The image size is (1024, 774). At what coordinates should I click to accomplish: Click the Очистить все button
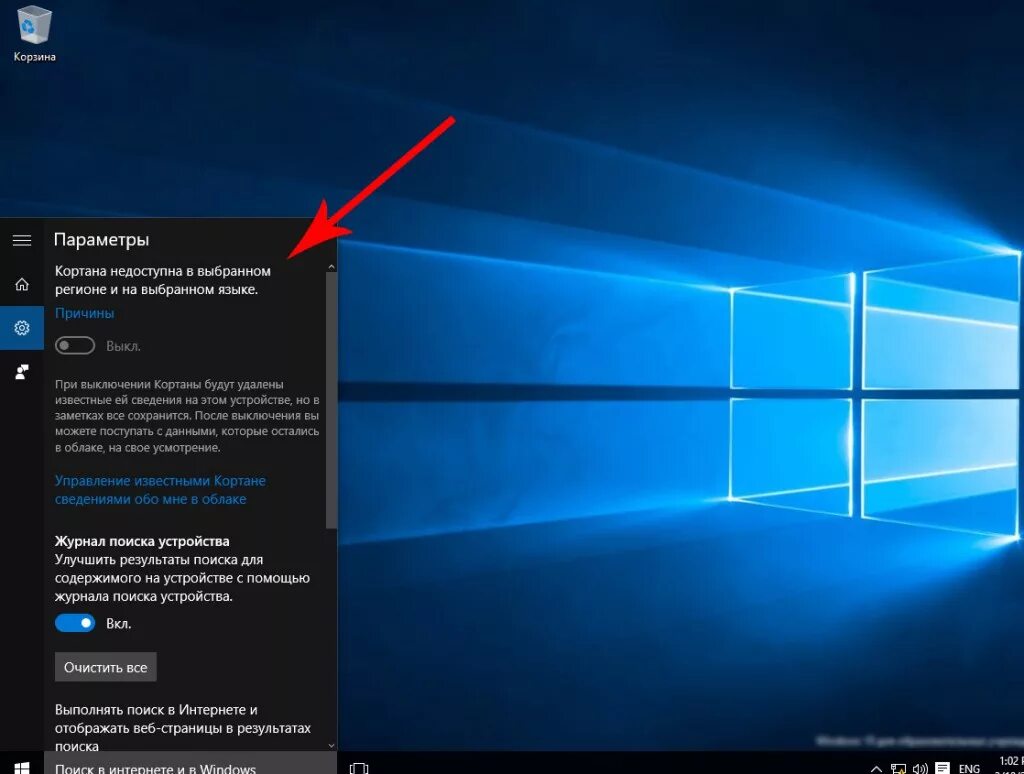click(106, 667)
